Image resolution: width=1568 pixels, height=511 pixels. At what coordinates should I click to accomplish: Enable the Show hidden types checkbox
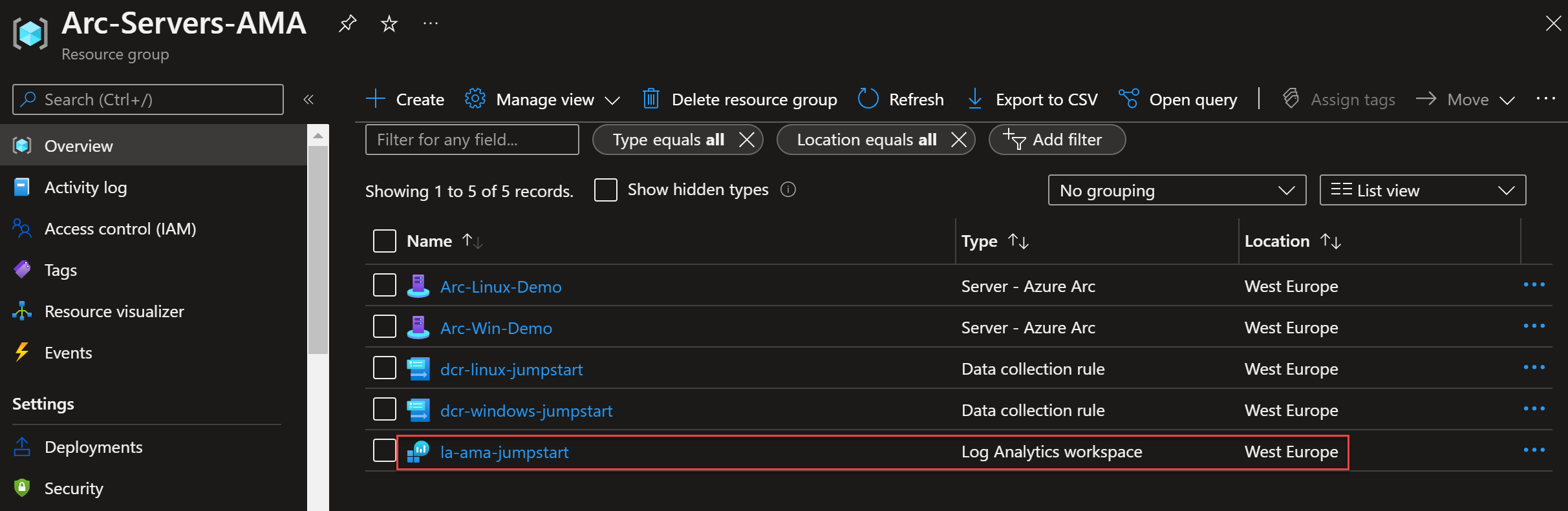[606, 190]
